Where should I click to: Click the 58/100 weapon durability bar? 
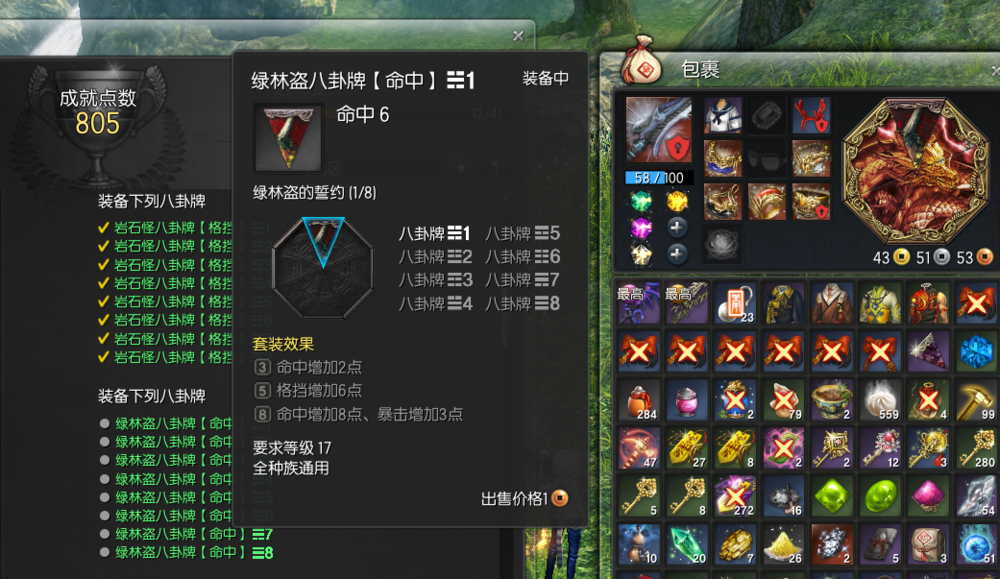[x=659, y=178]
